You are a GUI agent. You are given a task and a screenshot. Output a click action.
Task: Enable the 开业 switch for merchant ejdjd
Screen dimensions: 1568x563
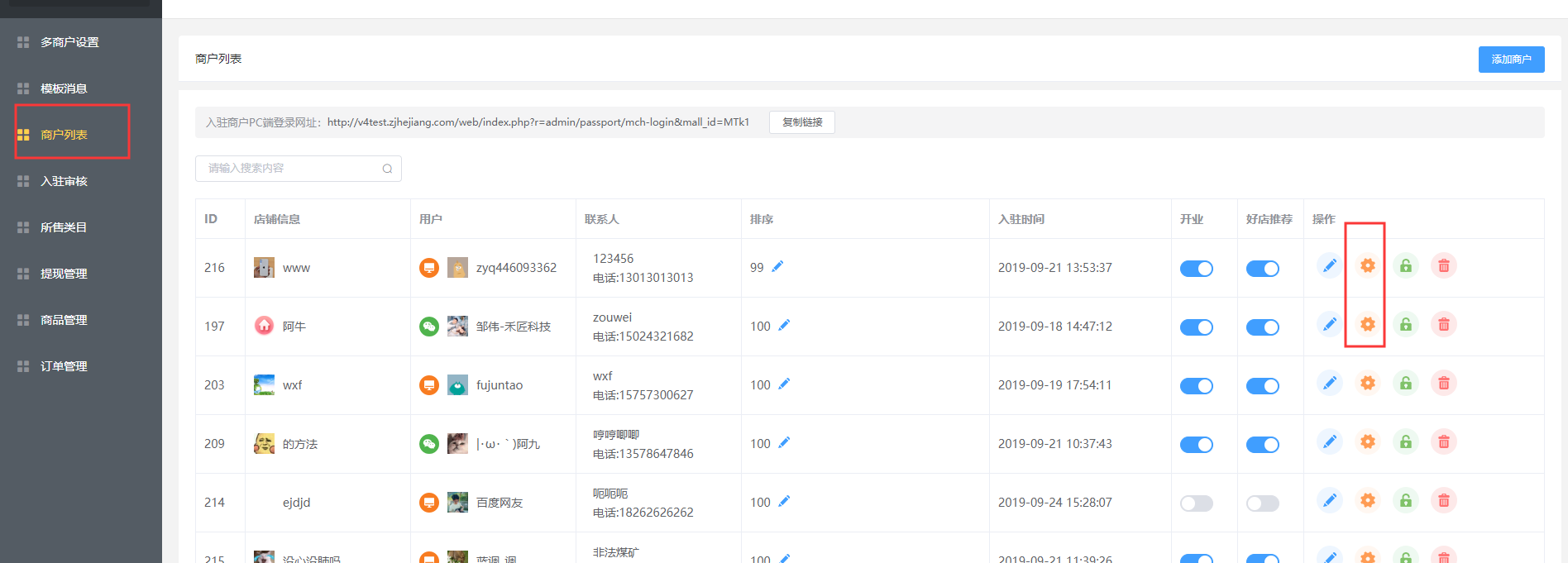[x=1196, y=503]
